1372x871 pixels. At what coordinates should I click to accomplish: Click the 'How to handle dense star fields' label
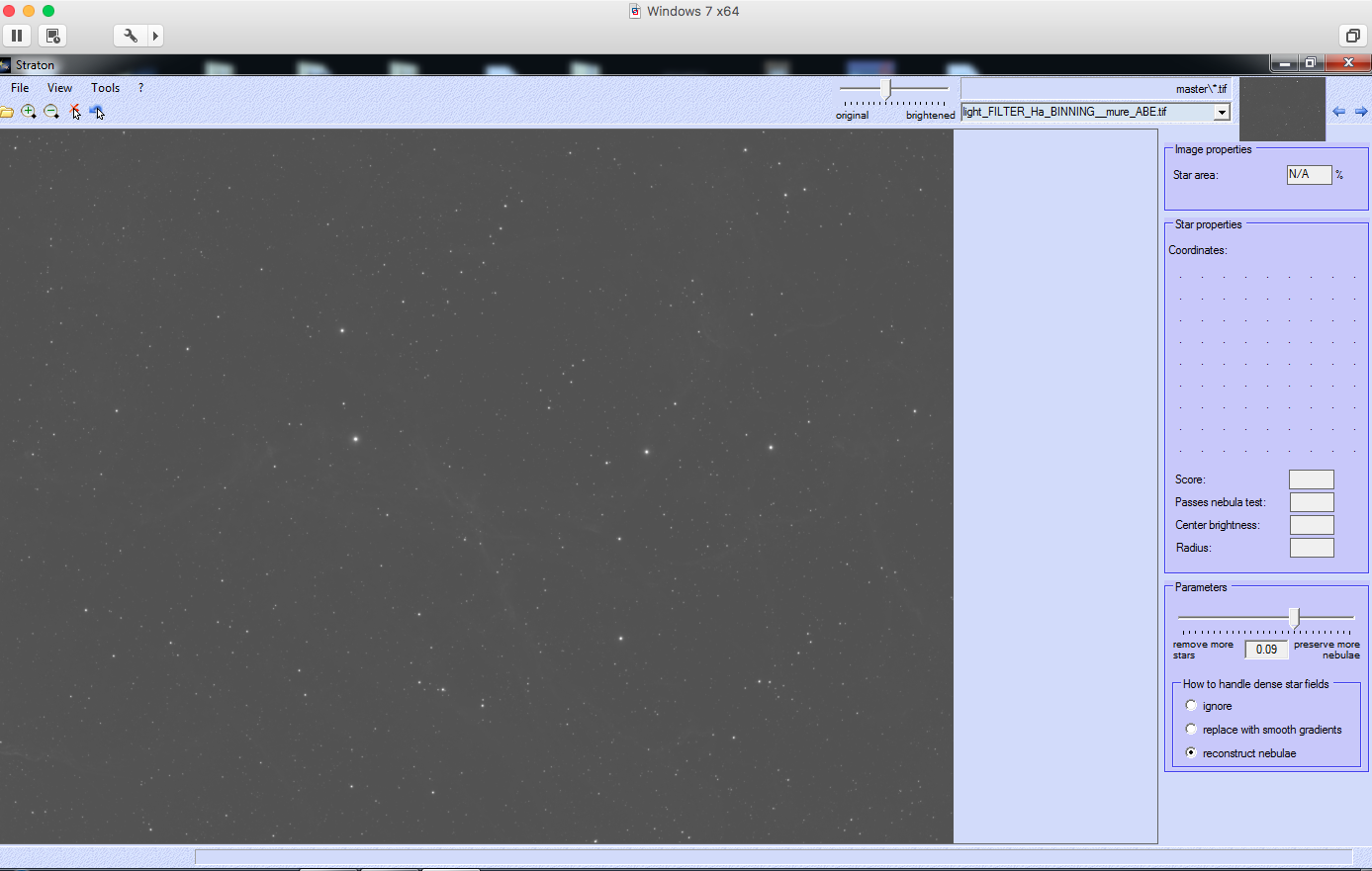coord(1256,684)
